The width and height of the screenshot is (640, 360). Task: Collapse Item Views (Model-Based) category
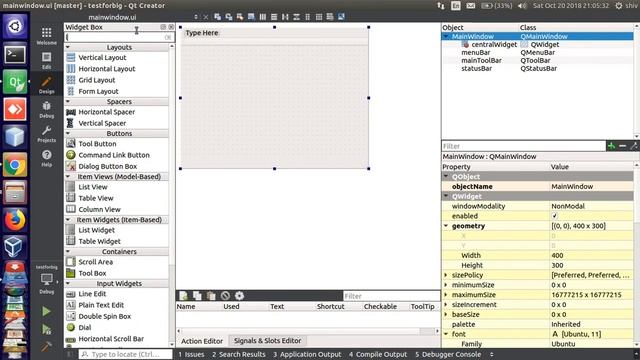(68, 176)
